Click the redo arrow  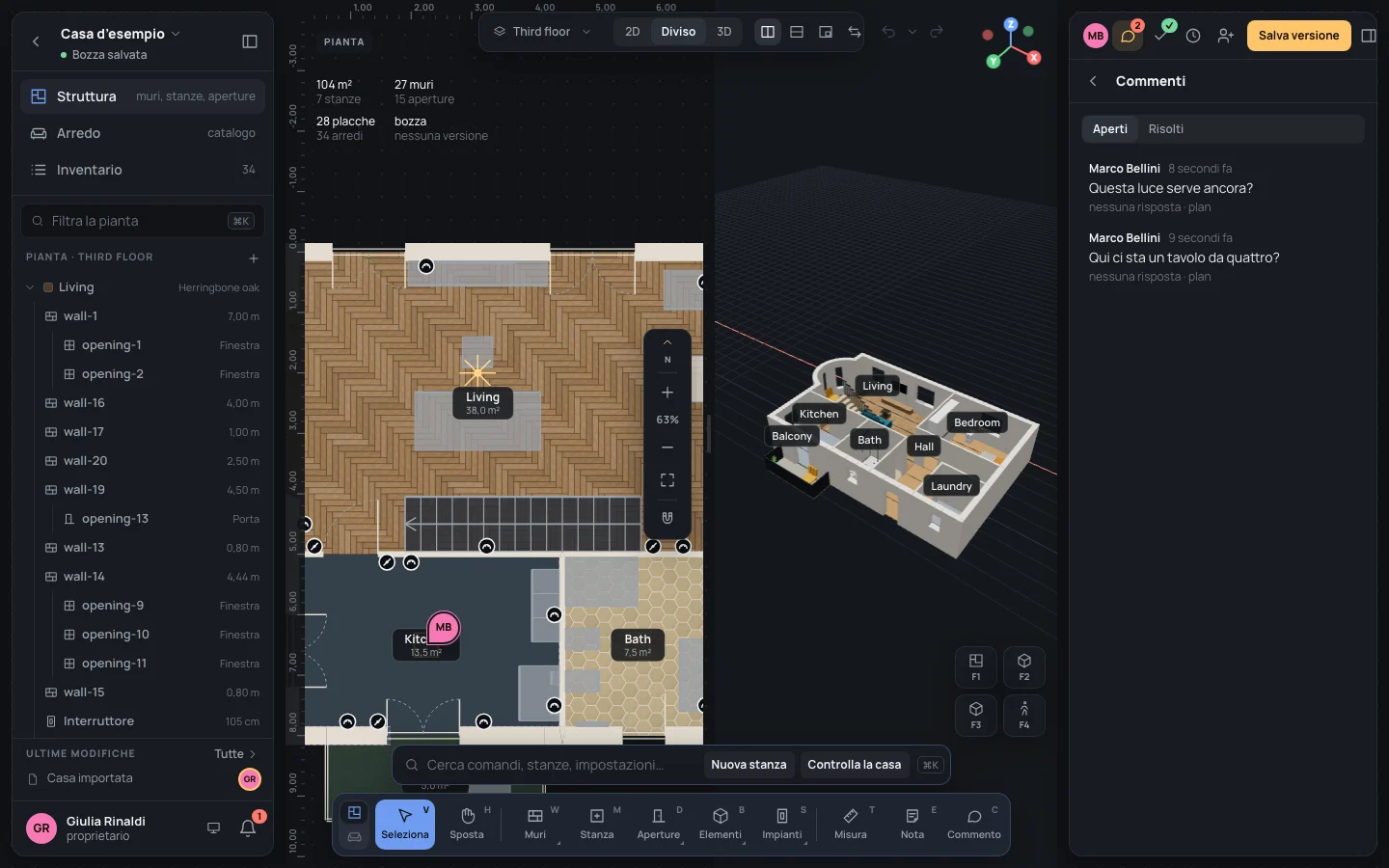pos(937,32)
